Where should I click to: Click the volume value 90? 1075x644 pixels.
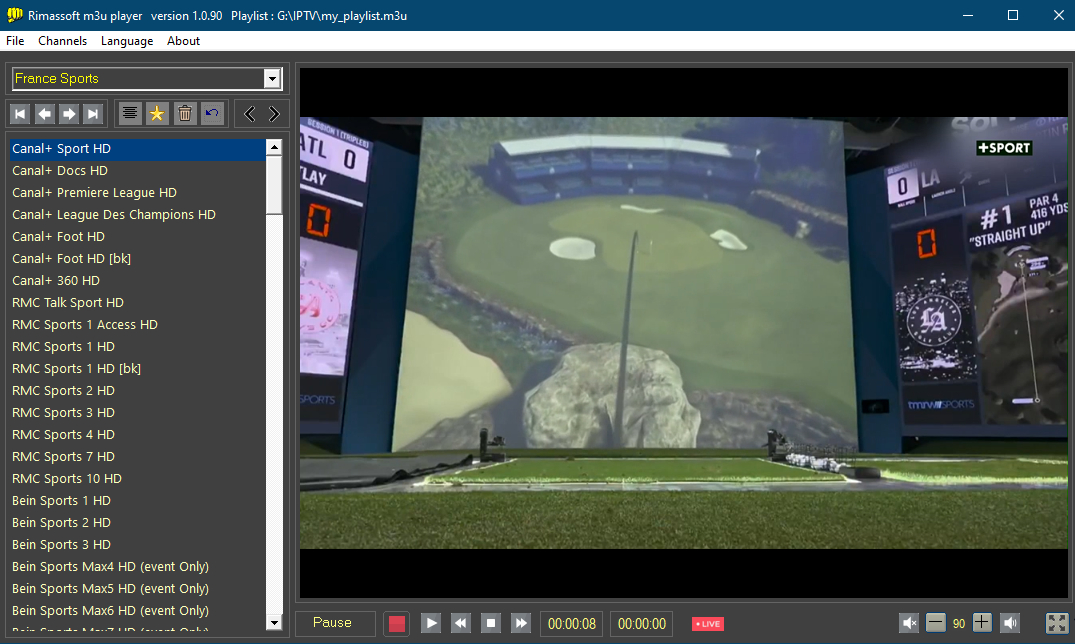pyautogui.click(x=958, y=623)
